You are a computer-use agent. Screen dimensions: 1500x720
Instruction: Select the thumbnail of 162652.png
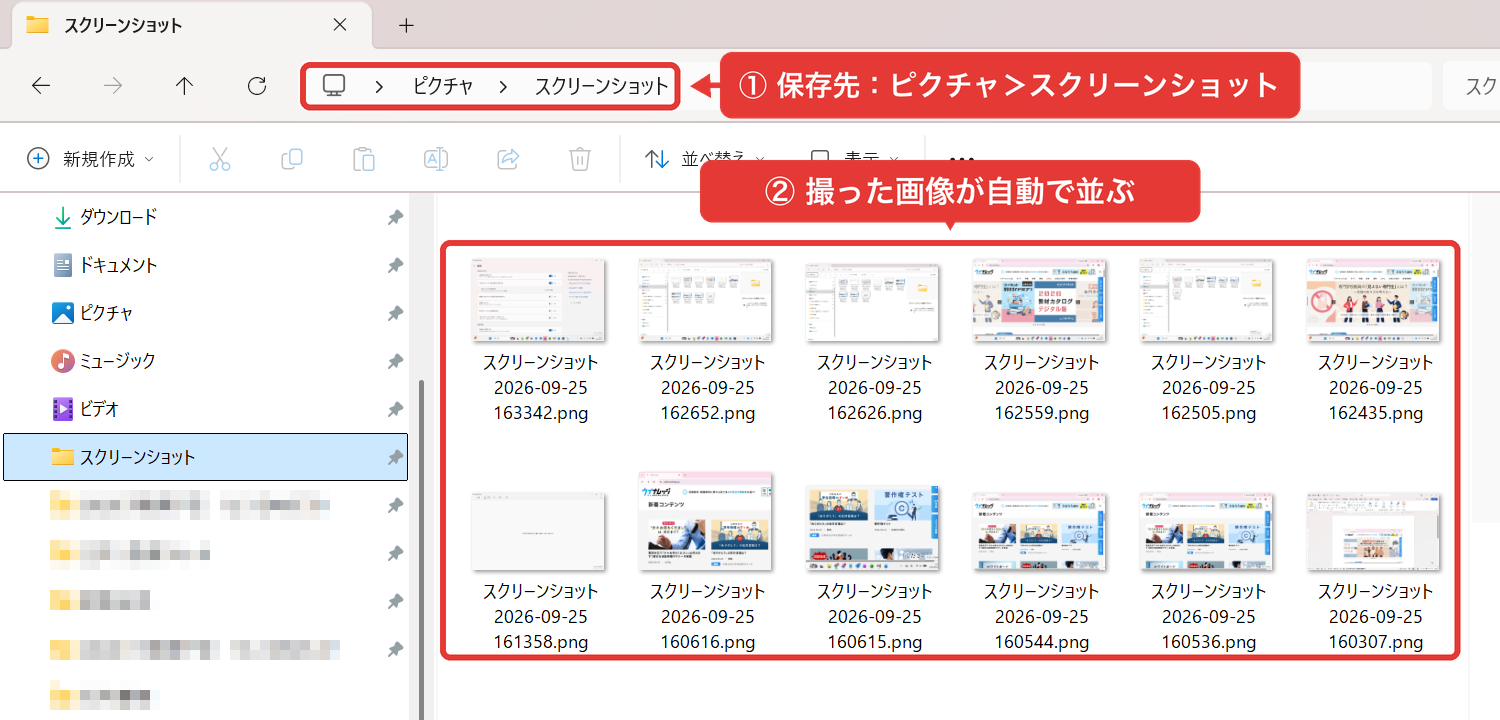coord(705,300)
